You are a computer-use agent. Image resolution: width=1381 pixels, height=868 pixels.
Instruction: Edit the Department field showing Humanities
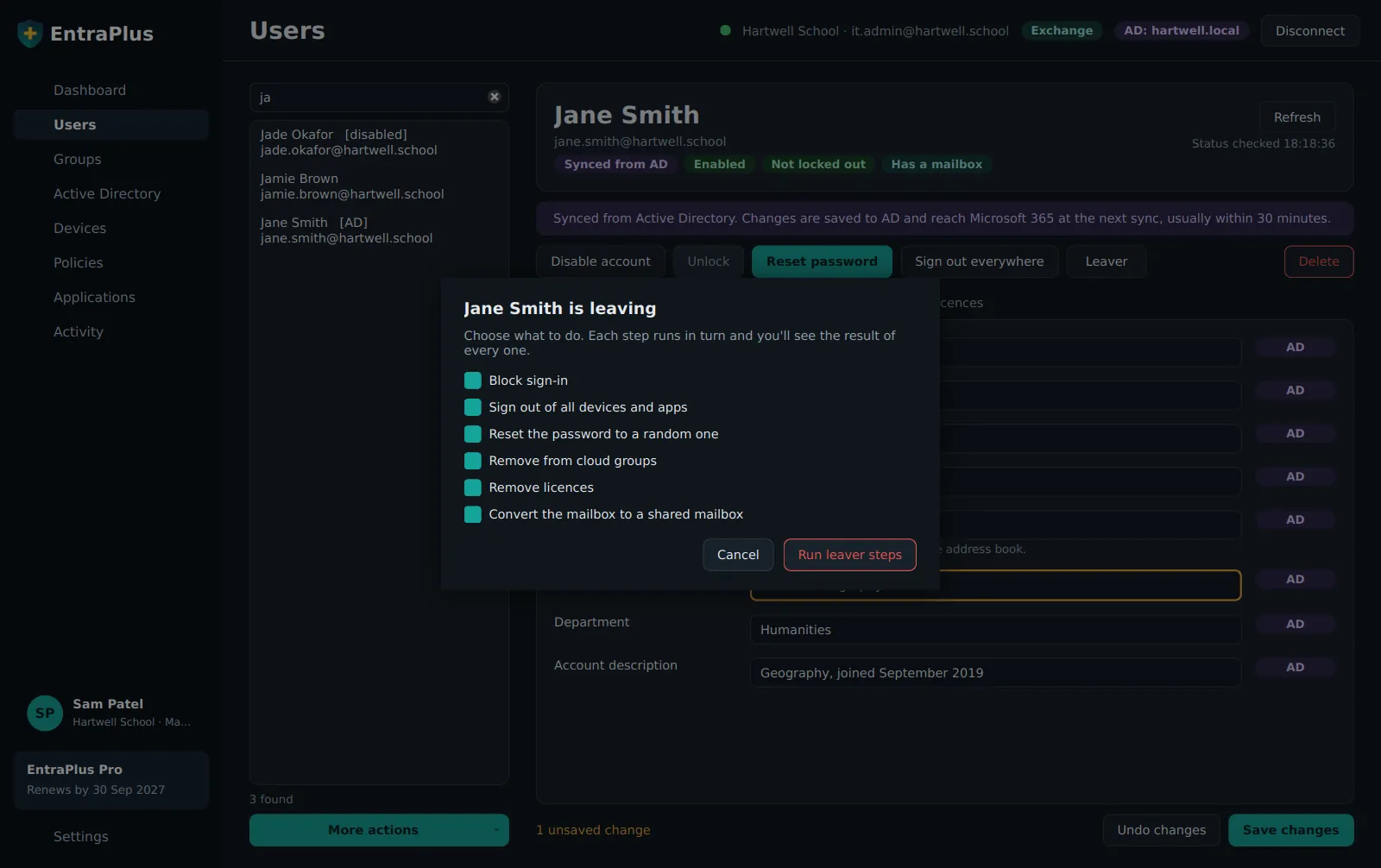tap(995, 630)
